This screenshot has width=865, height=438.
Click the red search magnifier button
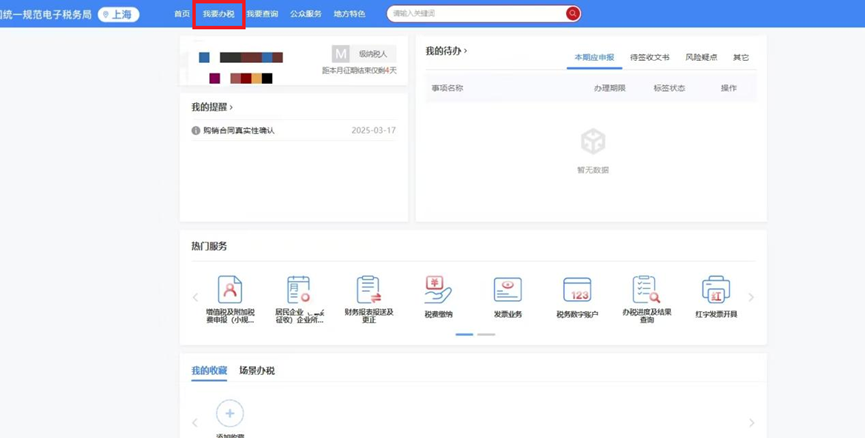coord(573,14)
